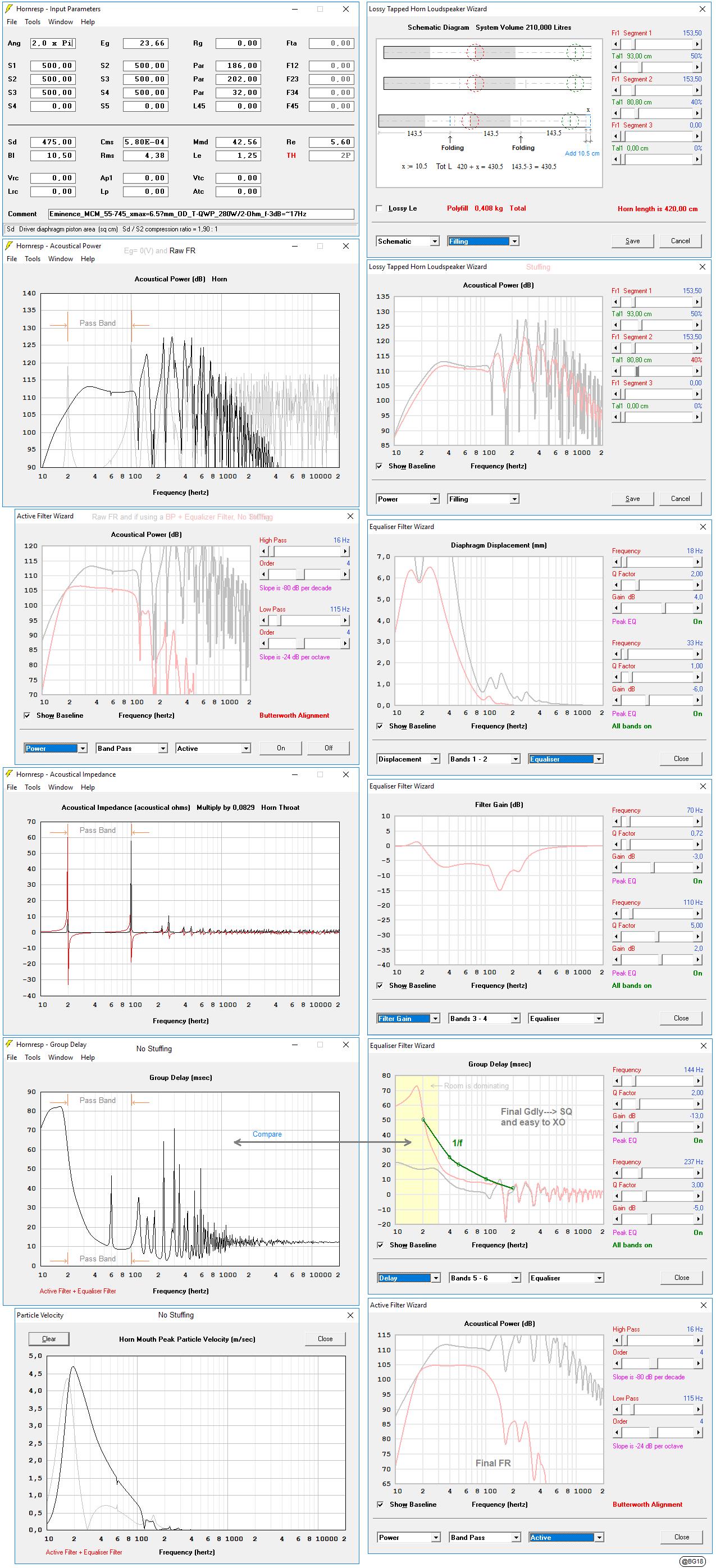Open Delay dropdown in Group Delay equaliser

pyautogui.click(x=408, y=1278)
